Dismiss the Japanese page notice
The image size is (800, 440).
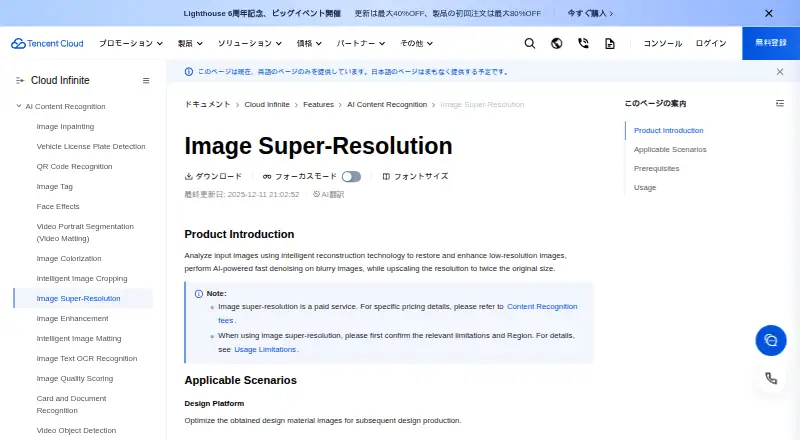click(780, 72)
